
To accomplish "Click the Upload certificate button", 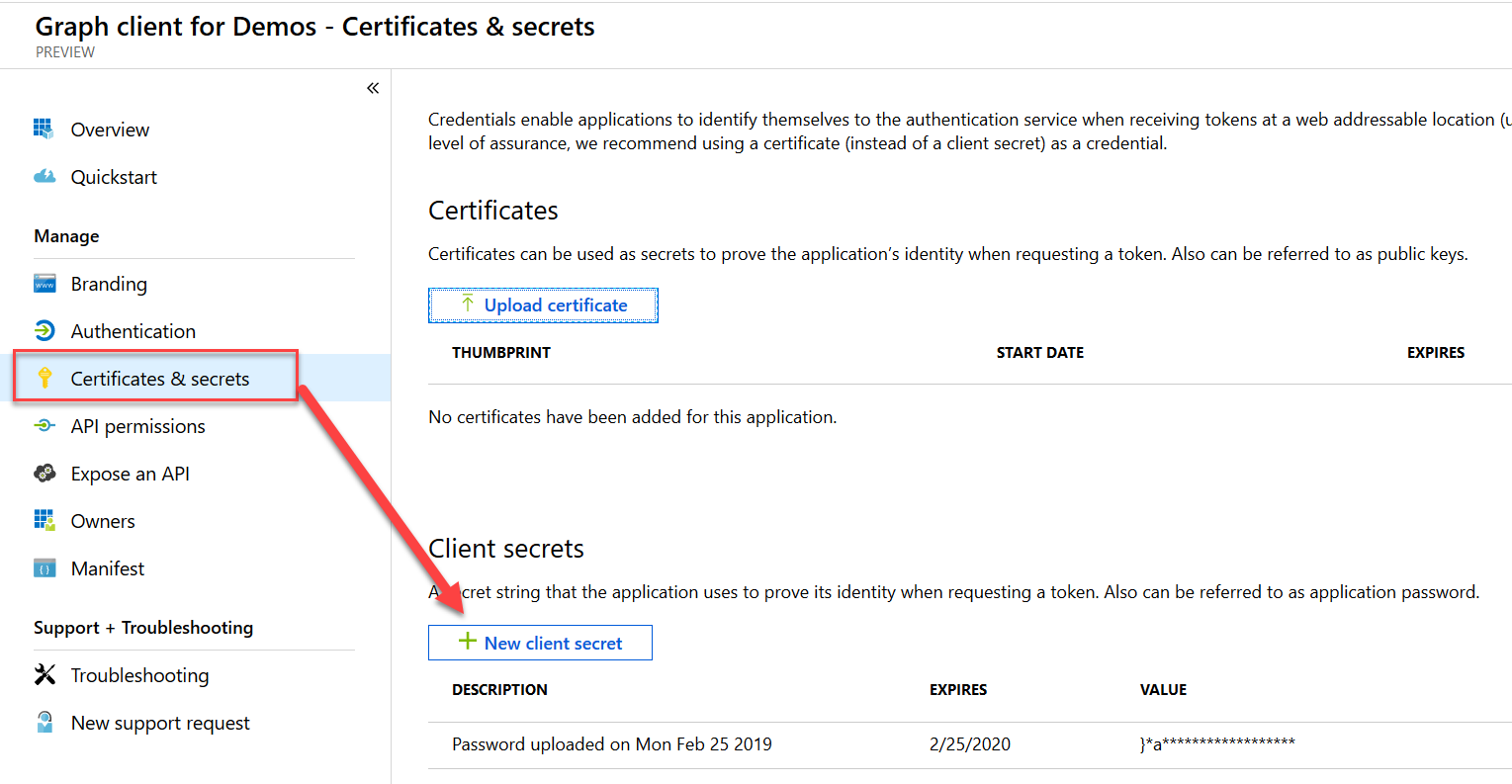I will [543, 305].
